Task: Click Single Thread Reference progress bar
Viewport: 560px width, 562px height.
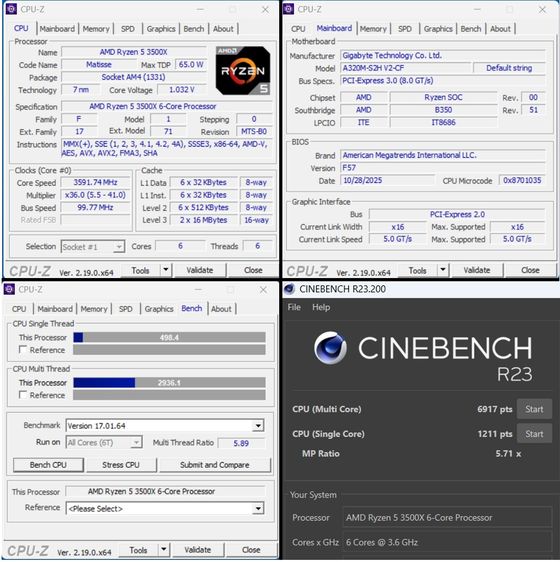Action: tap(169, 350)
